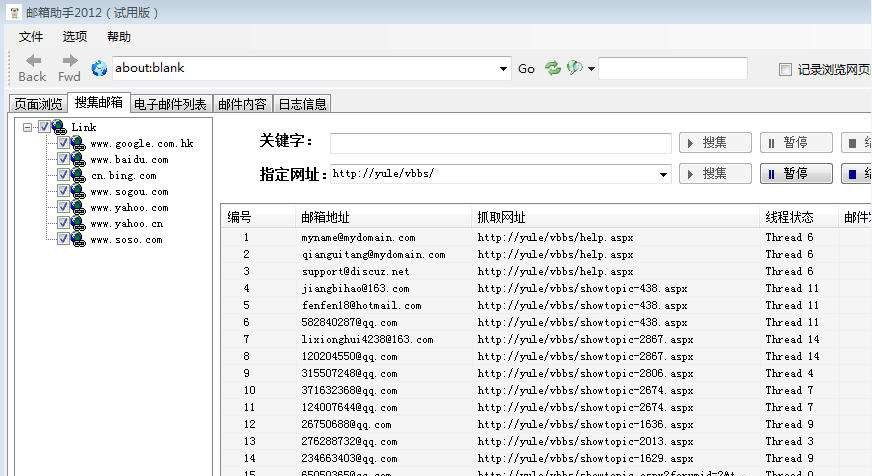Uncheck cn.bing.com checkbox
Image resolution: width=872 pixels, height=476 pixels.
coord(63,175)
